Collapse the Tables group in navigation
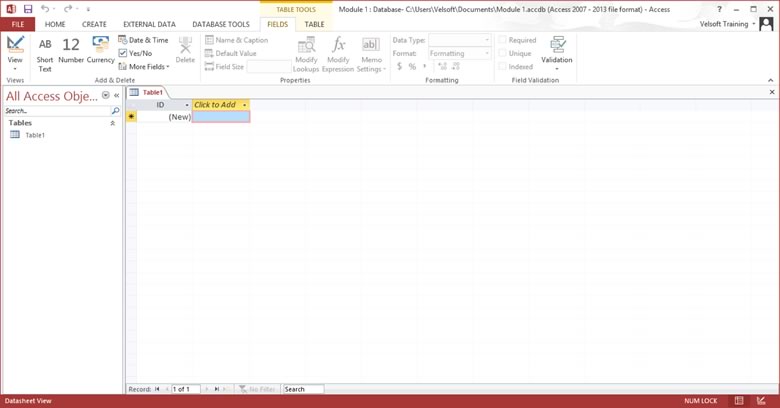The image size is (780, 408). click(x=112, y=123)
